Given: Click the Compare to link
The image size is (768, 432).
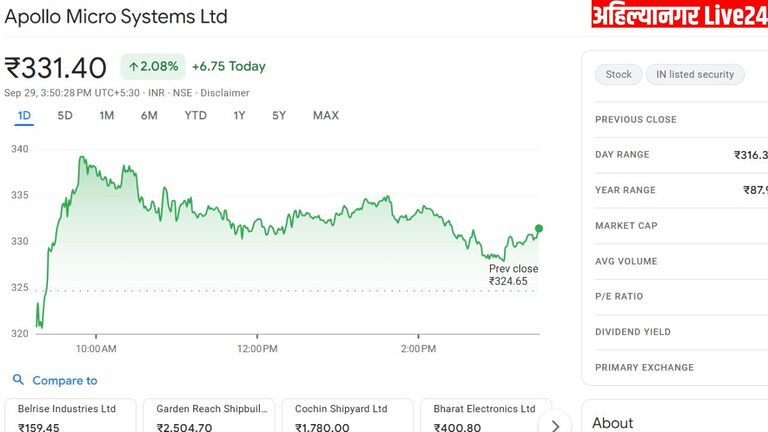Looking at the screenshot, I should 64,380.
